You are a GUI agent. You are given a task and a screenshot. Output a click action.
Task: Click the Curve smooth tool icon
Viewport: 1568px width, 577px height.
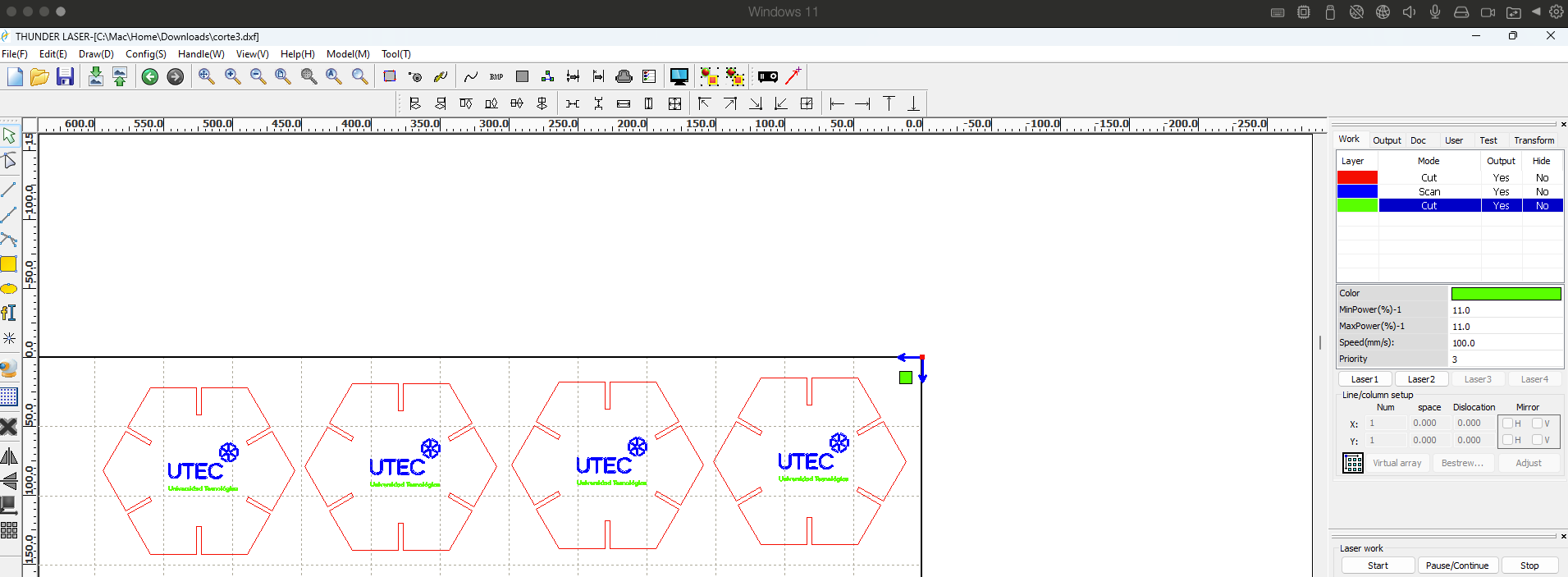[x=471, y=76]
